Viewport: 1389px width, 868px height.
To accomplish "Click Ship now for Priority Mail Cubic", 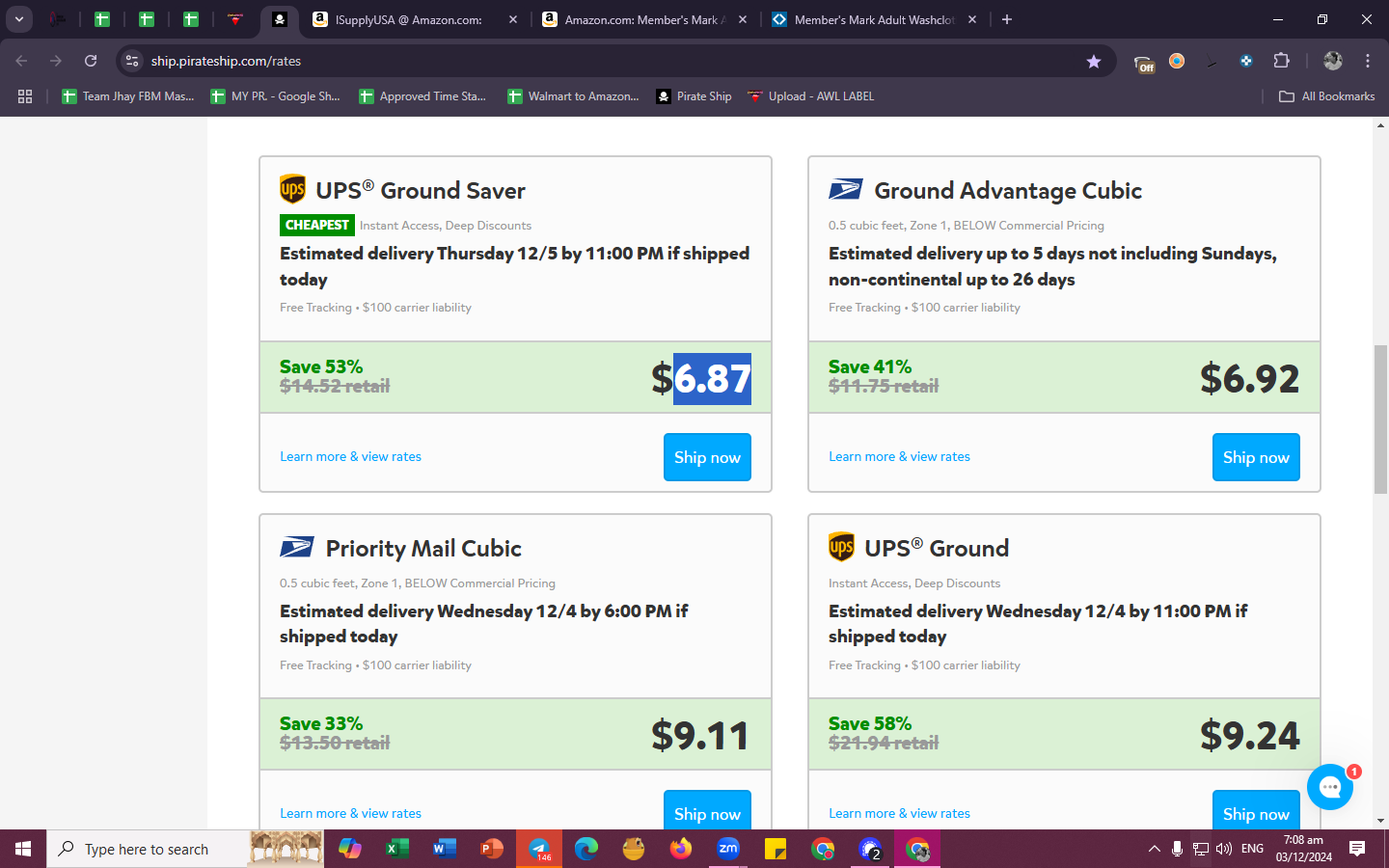I will tap(707, 810).
